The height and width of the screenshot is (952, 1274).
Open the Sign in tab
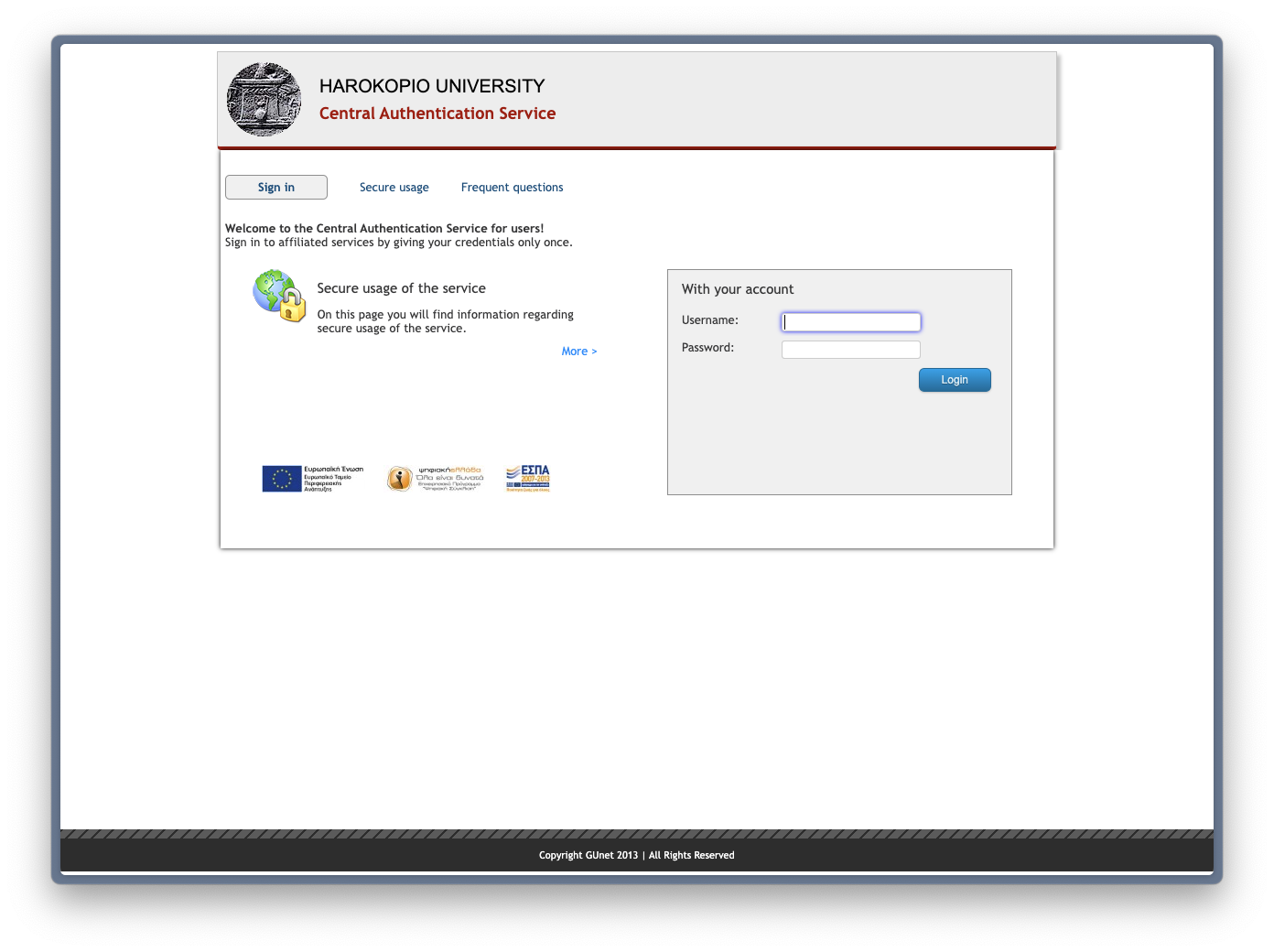[276, 188]
